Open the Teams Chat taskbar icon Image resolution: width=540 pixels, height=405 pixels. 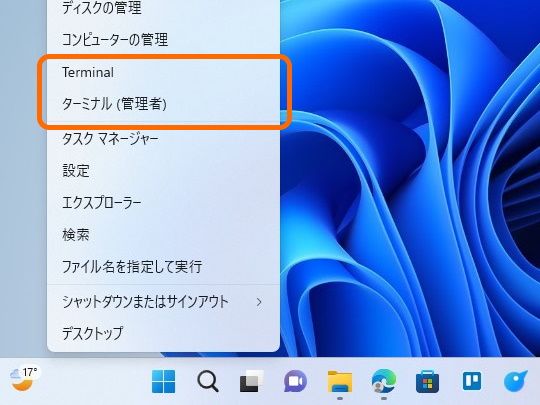coord(295,381)
